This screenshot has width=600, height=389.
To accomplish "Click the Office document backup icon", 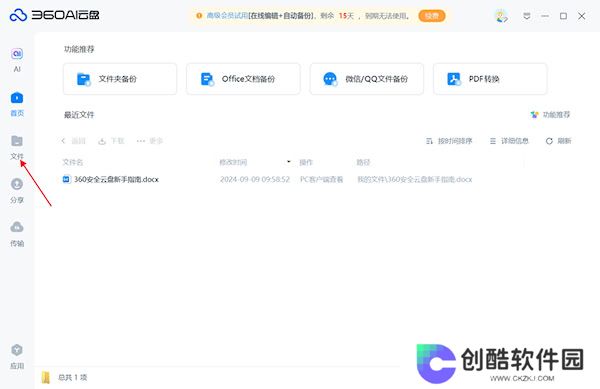I will coord(207,79).
